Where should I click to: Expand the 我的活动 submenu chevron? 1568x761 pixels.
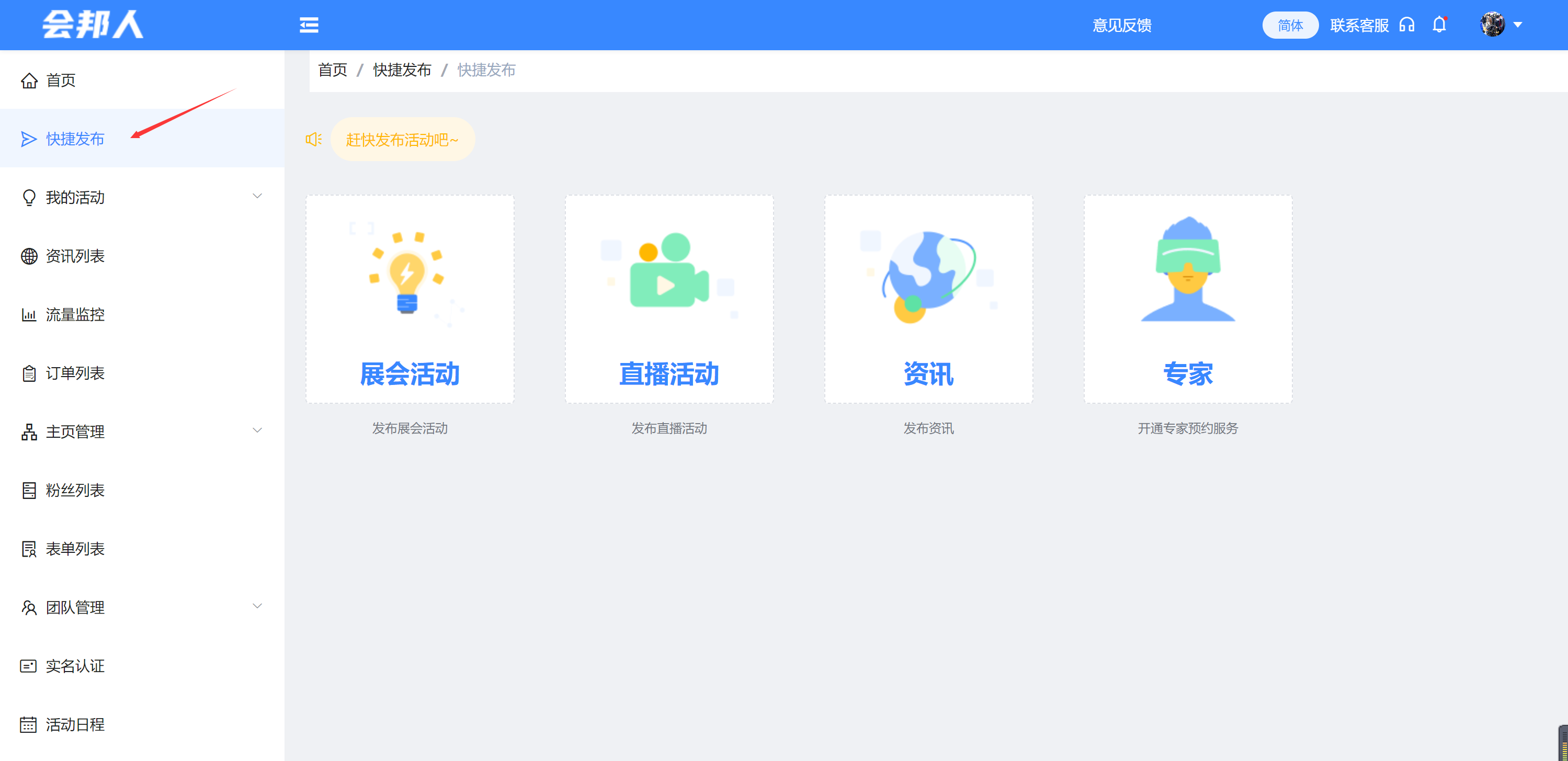click(x=257, y=196)
